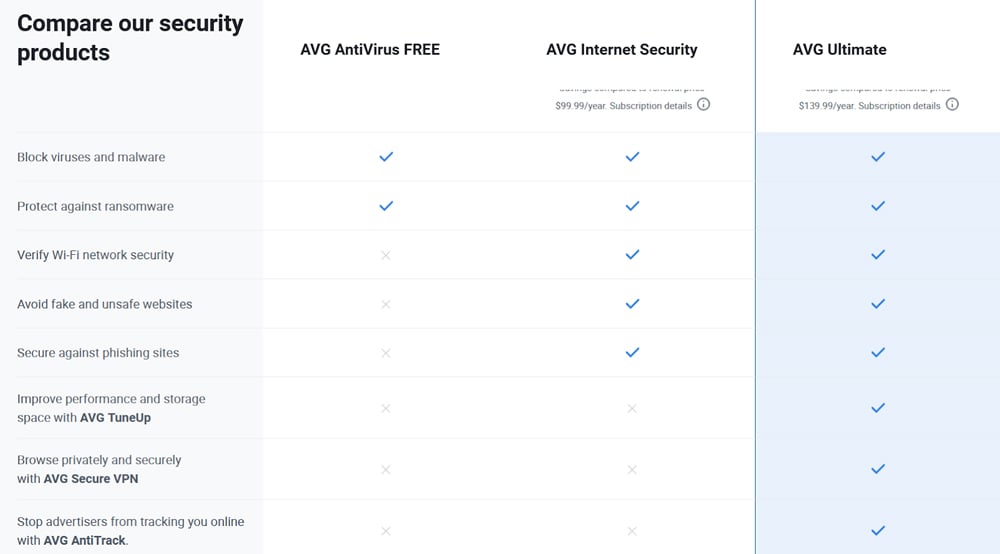Click the Compare our security products heading

(x=130, y=38)
